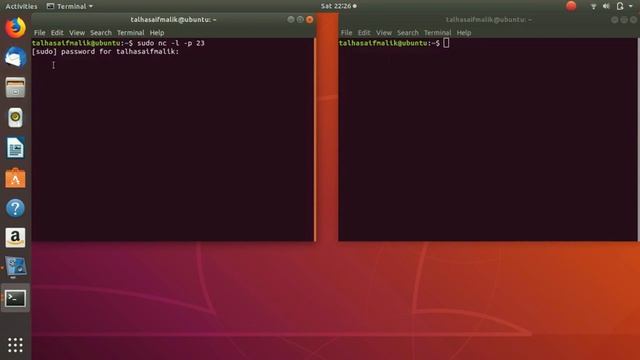Open Edit menu in right terminal
Viewport: 640px width, 360px height.
(x=364, y=33)
